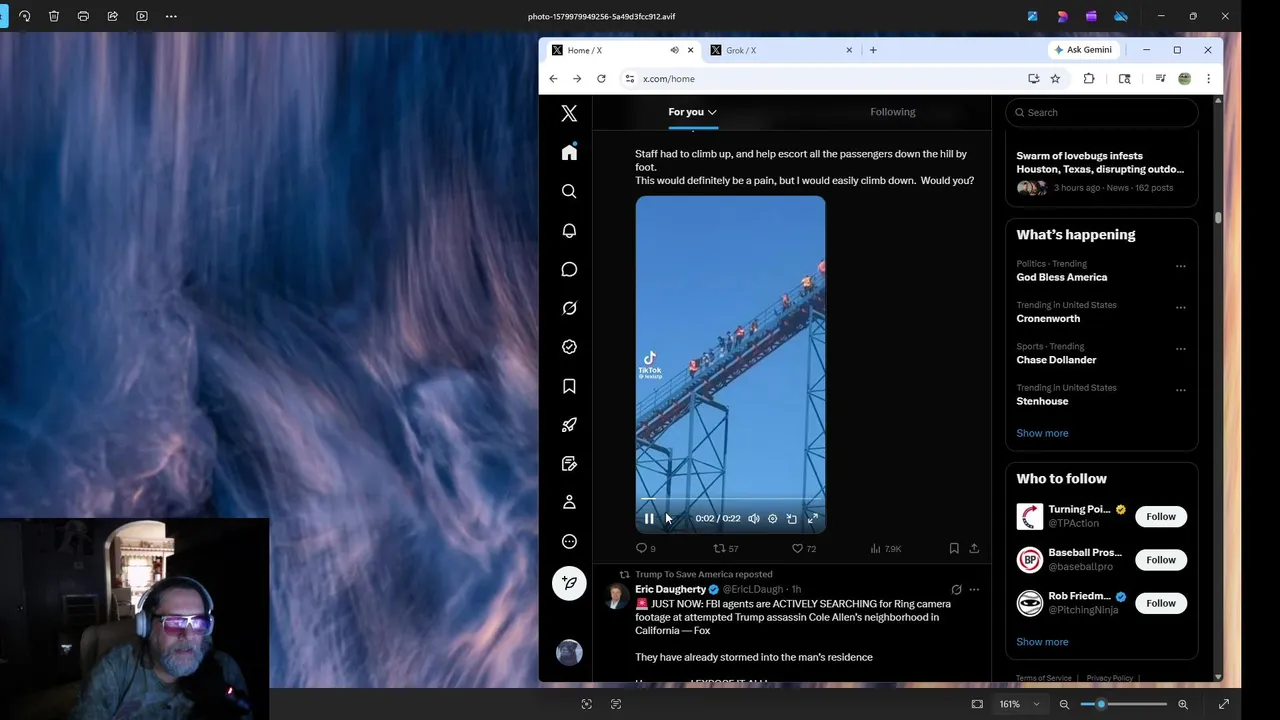
Task: Switch to the Following tab
Action: (892, 112)
